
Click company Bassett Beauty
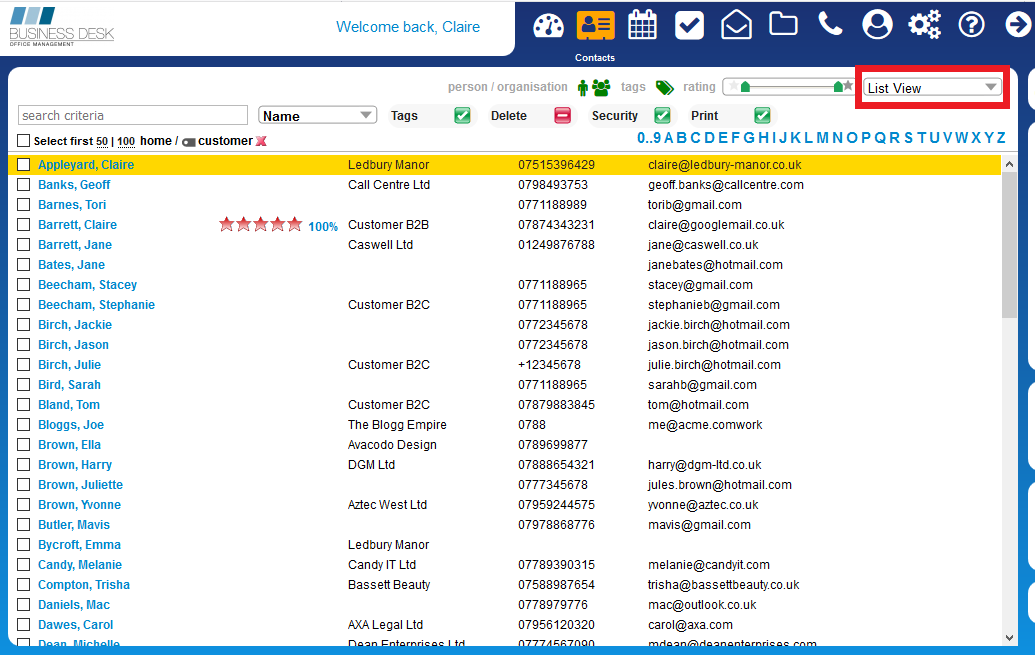[389, 584]
